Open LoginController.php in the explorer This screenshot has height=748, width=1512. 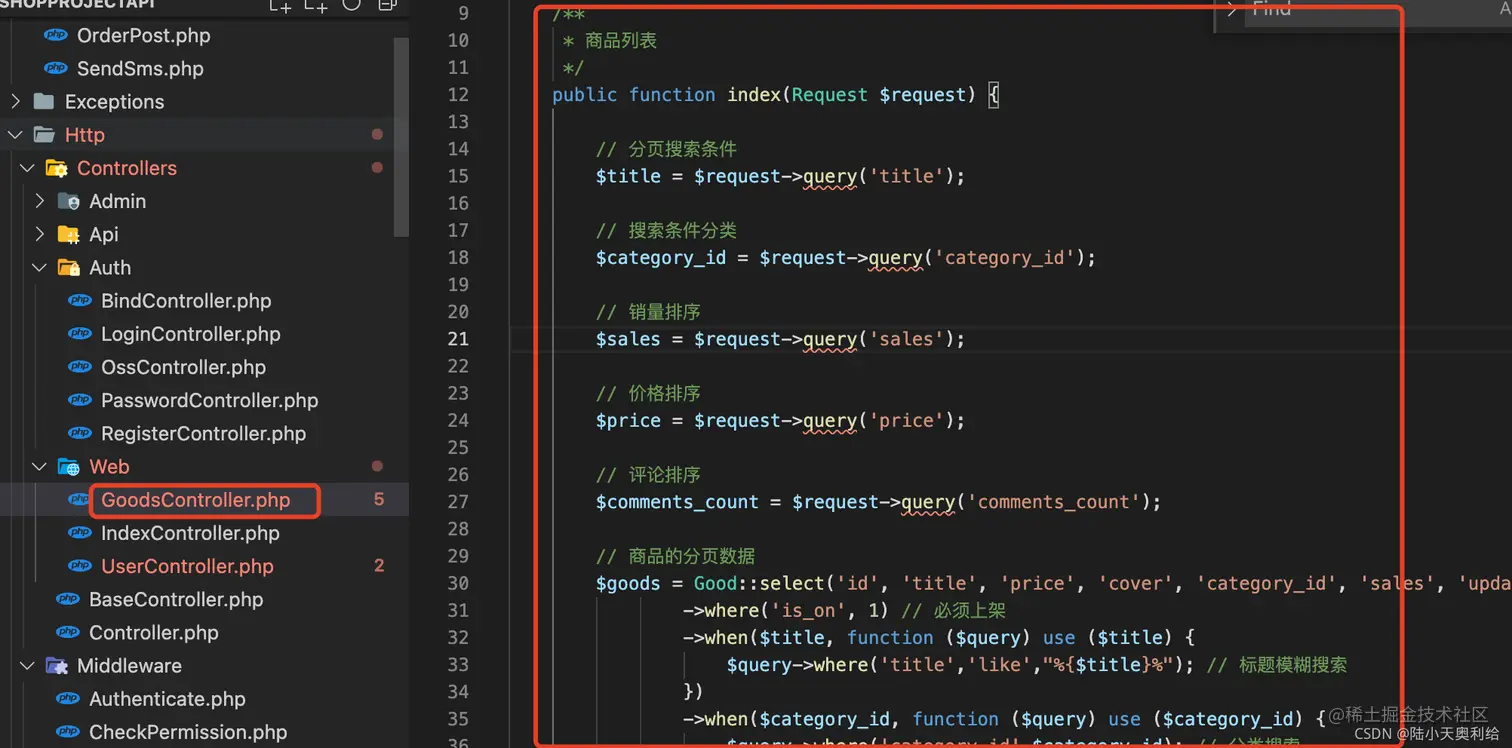[190, 334]
